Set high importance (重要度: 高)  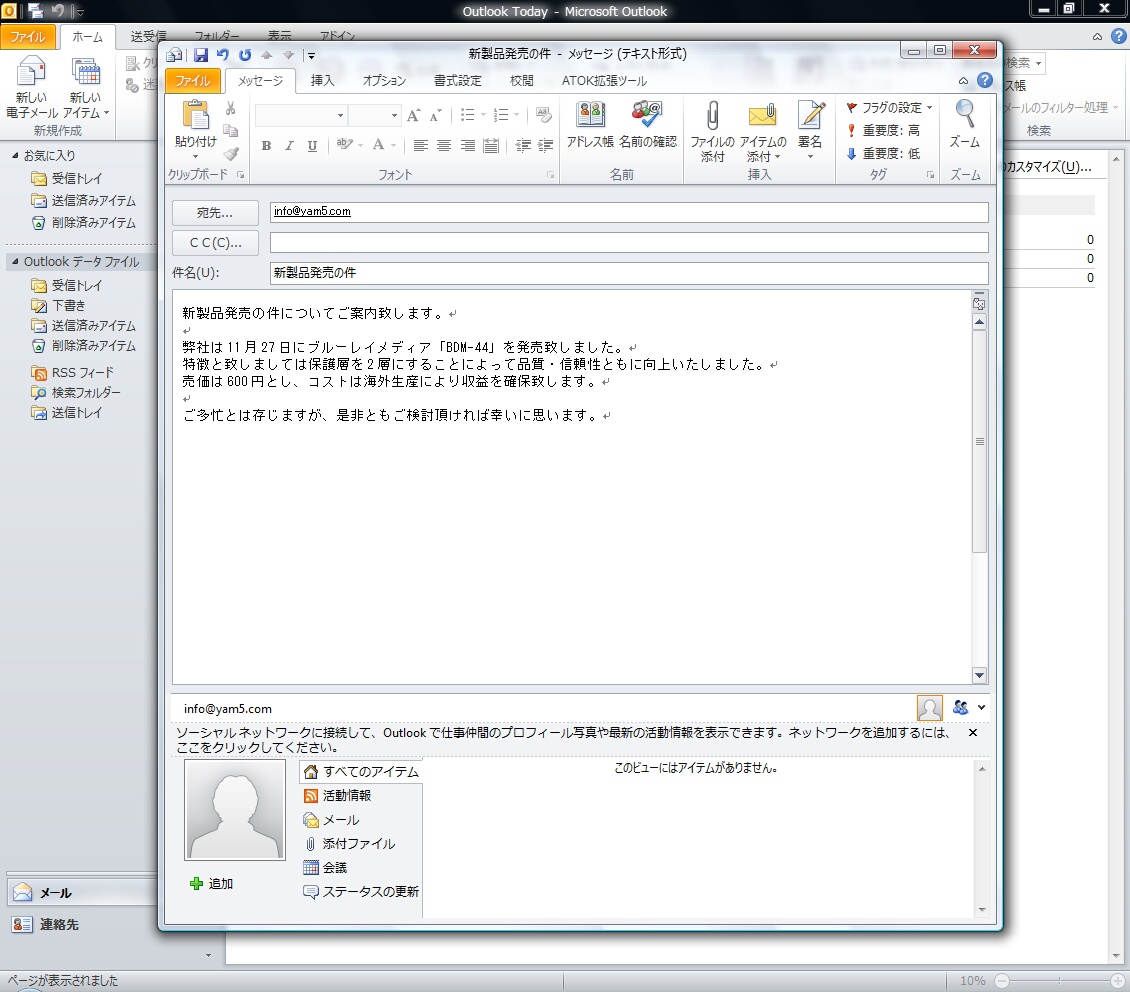[x=884, y=130]
